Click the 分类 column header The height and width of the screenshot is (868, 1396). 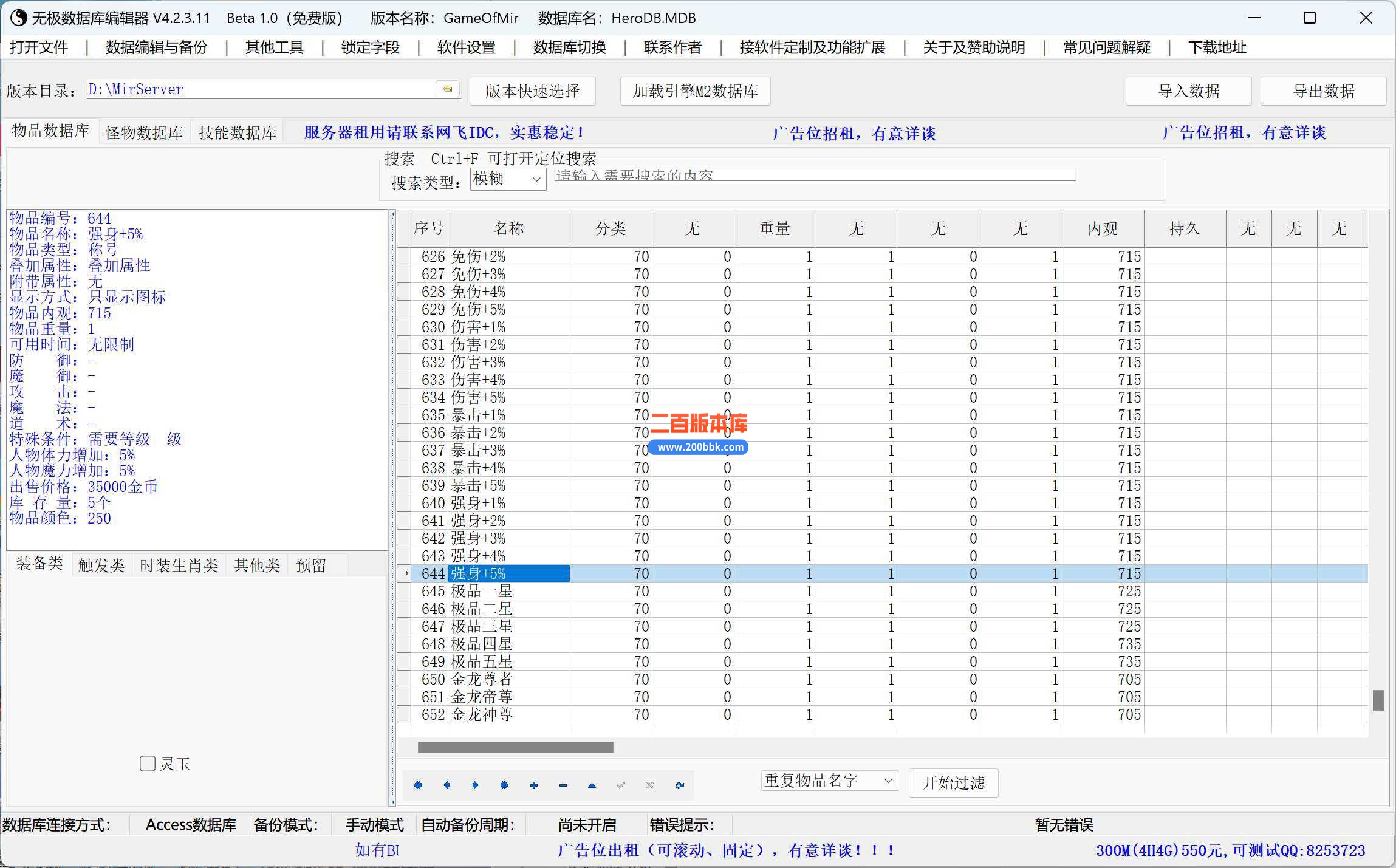[x=611, y=228]
